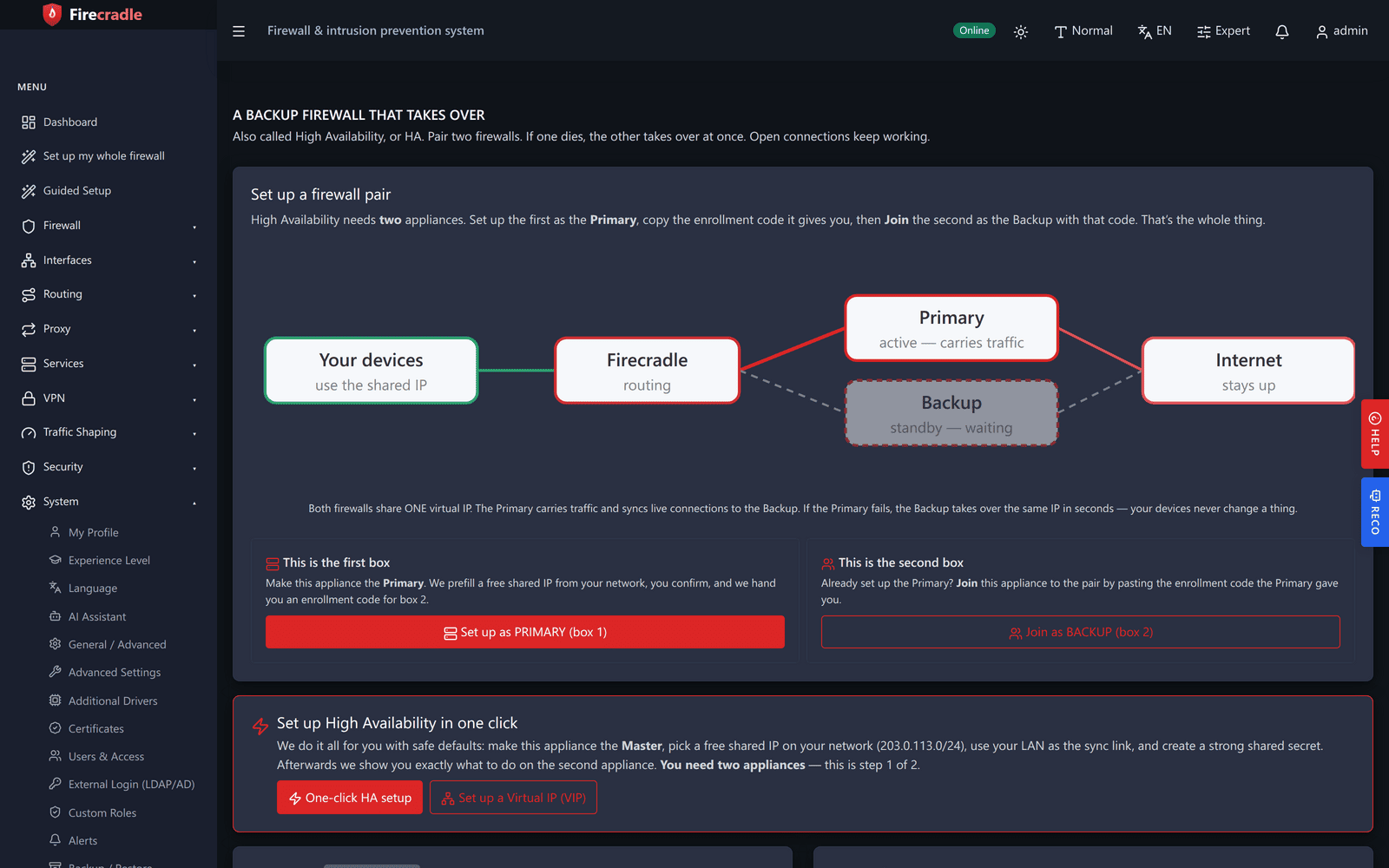
Task: Click the Primary node in diagram
Action: (951, 328)
